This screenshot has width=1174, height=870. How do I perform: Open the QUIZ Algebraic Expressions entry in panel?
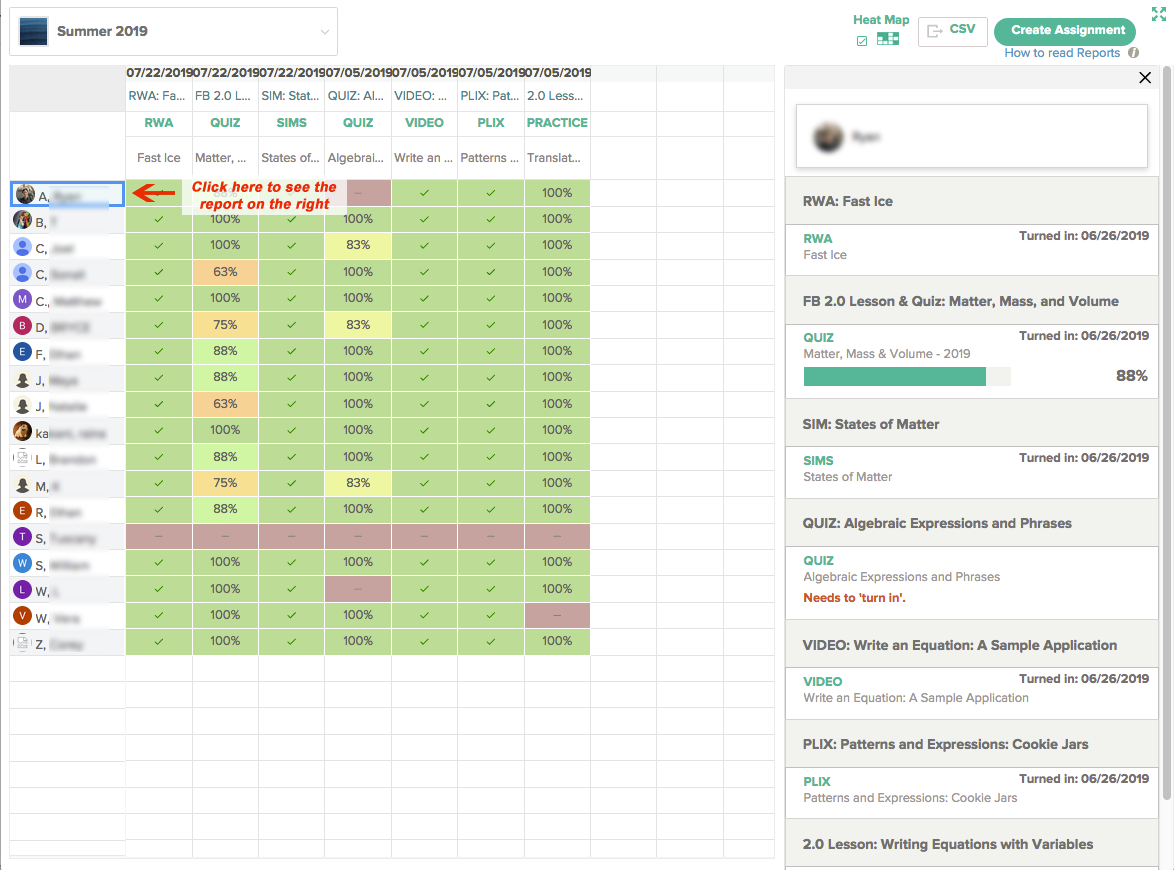(x=971, y=582)
